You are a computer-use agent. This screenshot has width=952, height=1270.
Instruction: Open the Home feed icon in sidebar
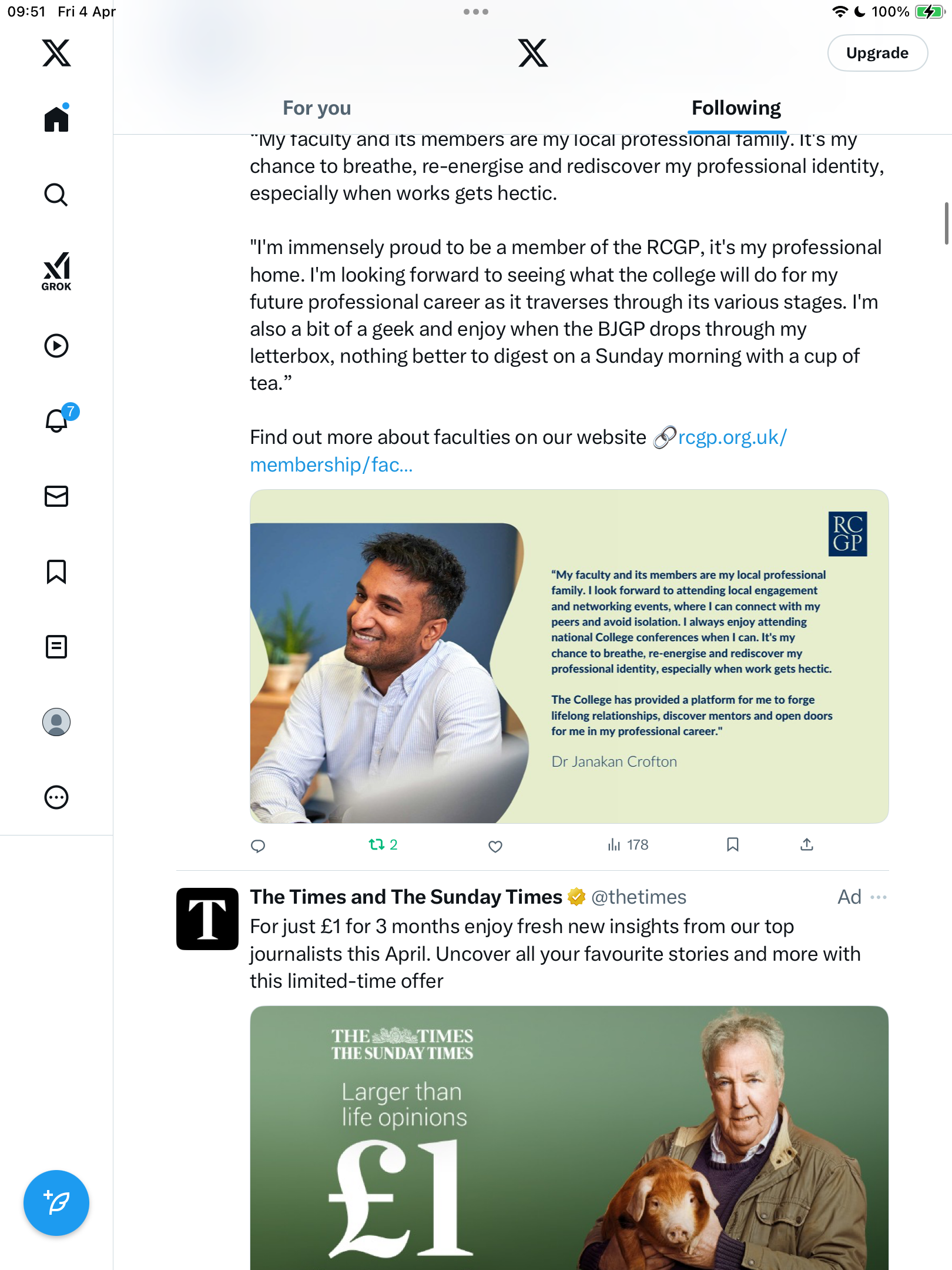(56, 119)
